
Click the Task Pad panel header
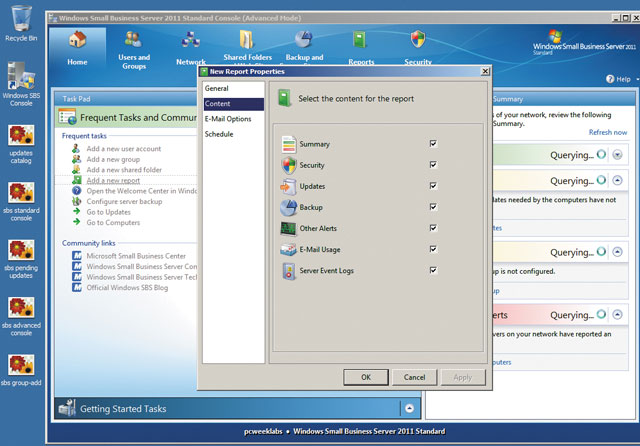126,99
